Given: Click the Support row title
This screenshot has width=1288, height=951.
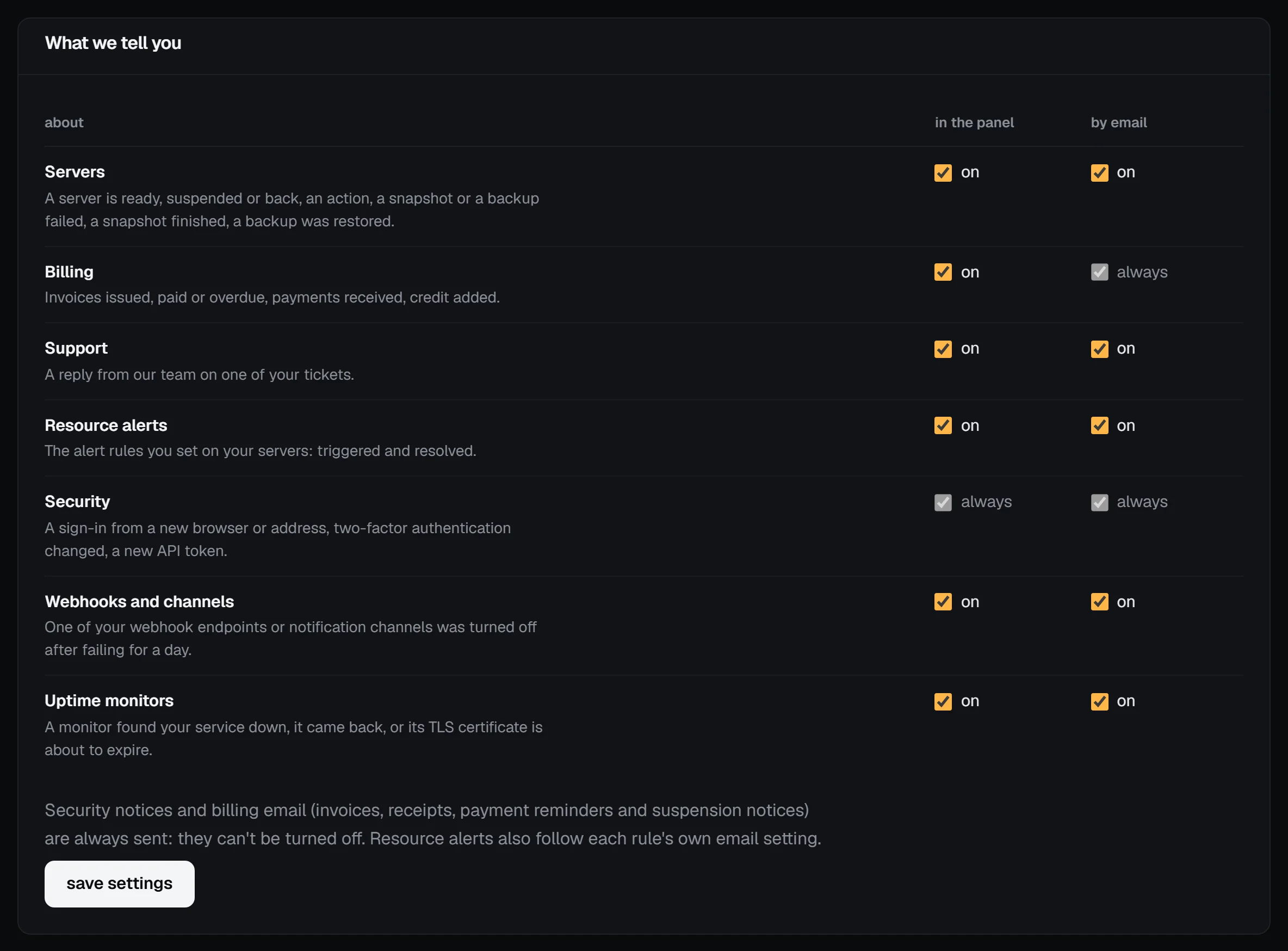Looking at the screenshot, I should click(76, 348).
